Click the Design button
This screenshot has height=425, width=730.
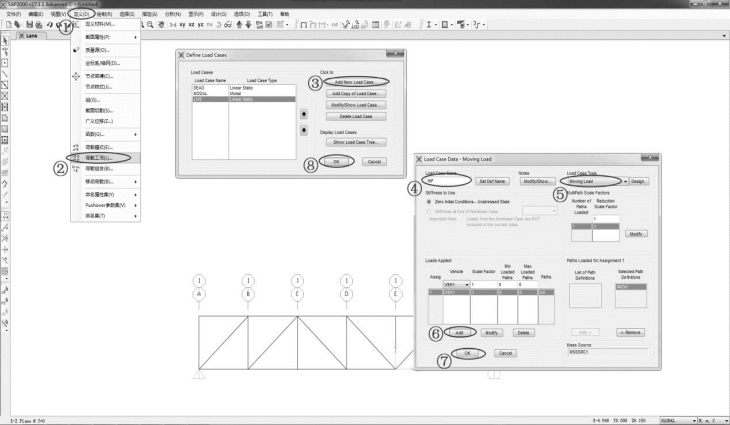pyautogui.click(x=639, y=181)
